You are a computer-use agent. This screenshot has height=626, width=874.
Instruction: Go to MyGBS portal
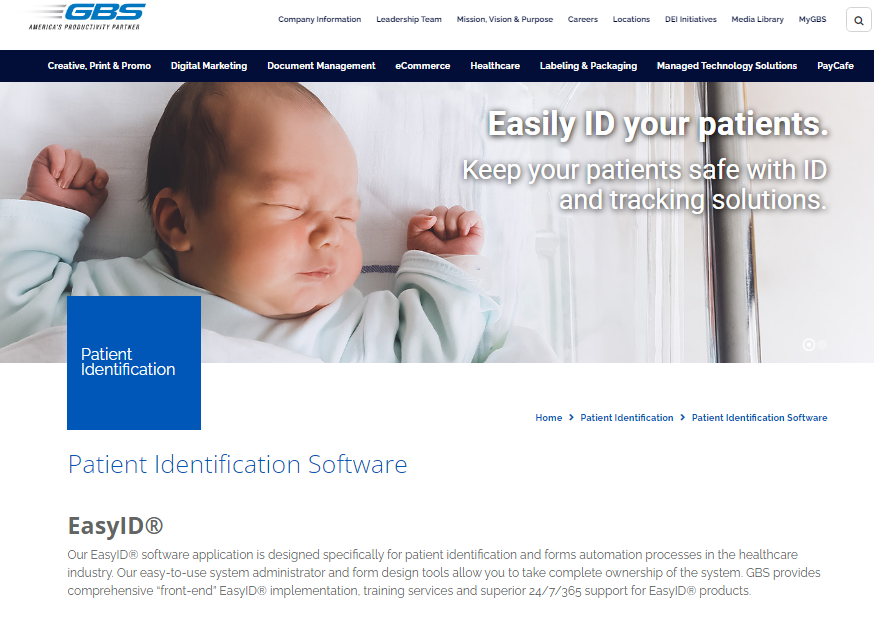pyautogui.click(x=812, y=19)
